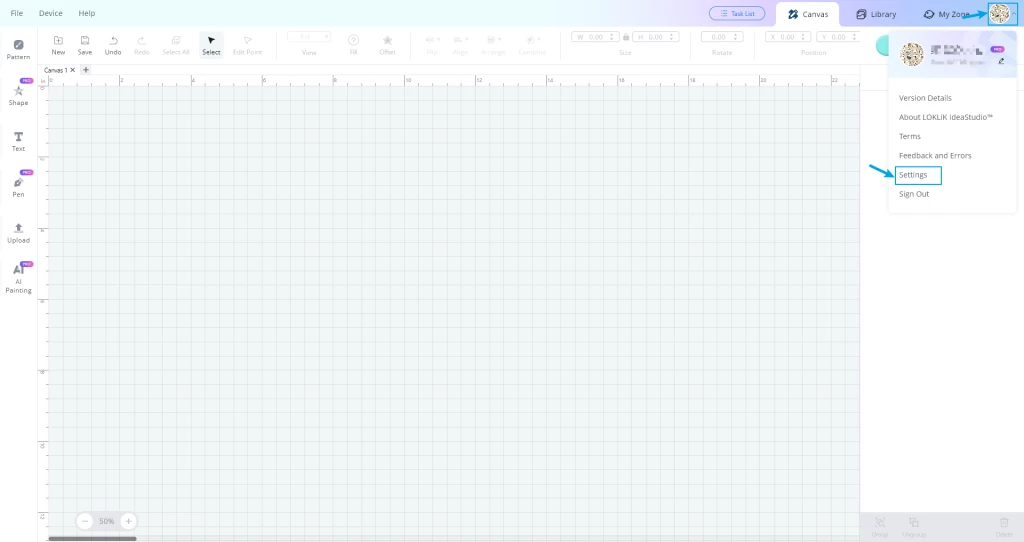Add a new canvas tab

[86, 70]
